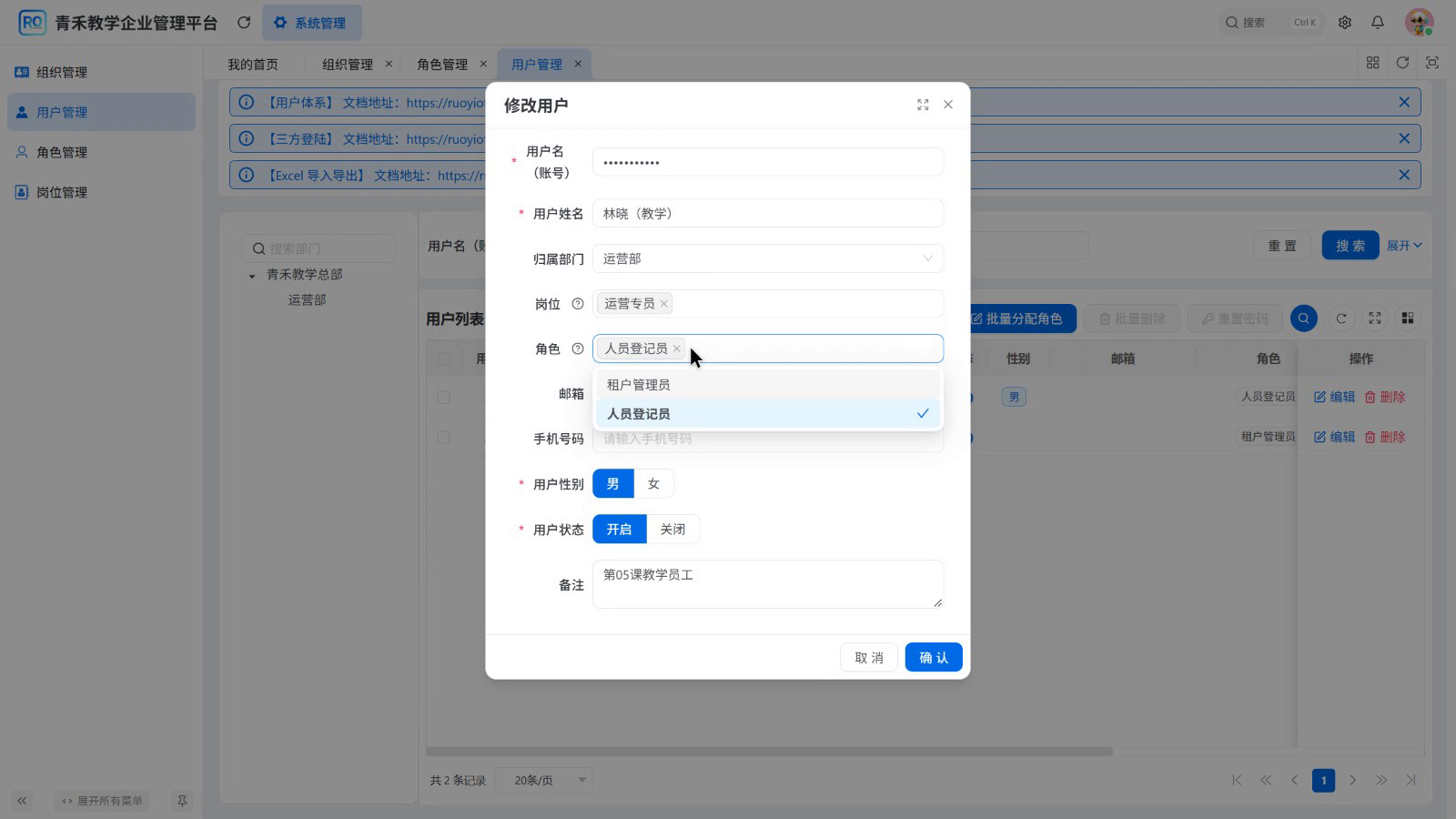This screenshot has width=1456, height=819.
Task: Switch to the 我的首页 tab
Action: pyautogui.click(x=253, y=64)
